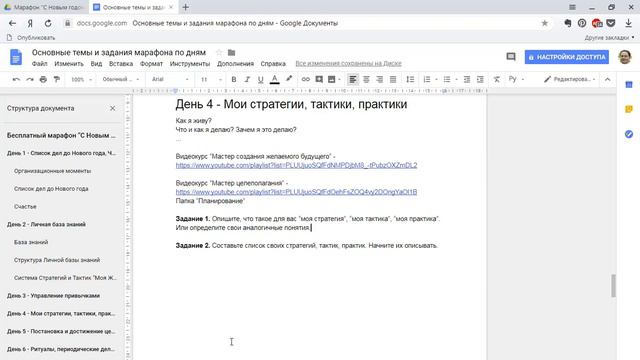The image size is (640, 360).
Task: Open the font size 11 dropdown
Action: tap(211, 79)
